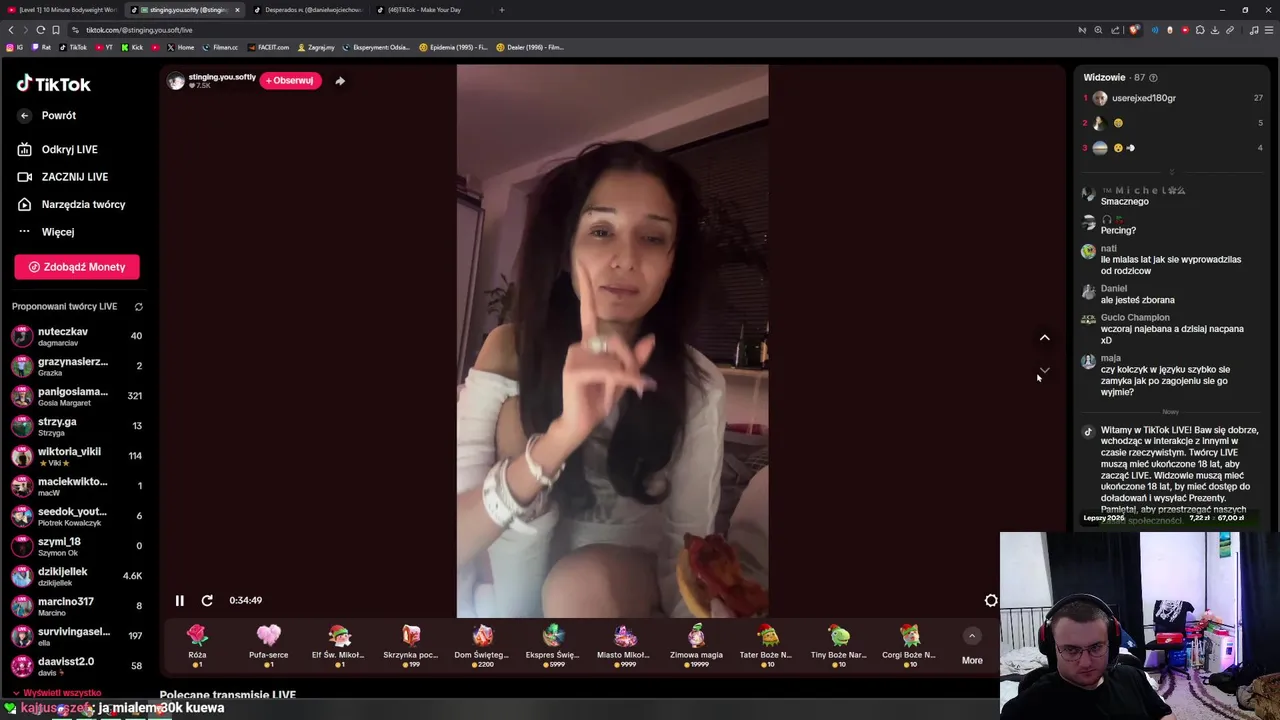1280x720 pixels.
Task: Follow streamer with Obserwuj button
Action: tap(290, 80)
